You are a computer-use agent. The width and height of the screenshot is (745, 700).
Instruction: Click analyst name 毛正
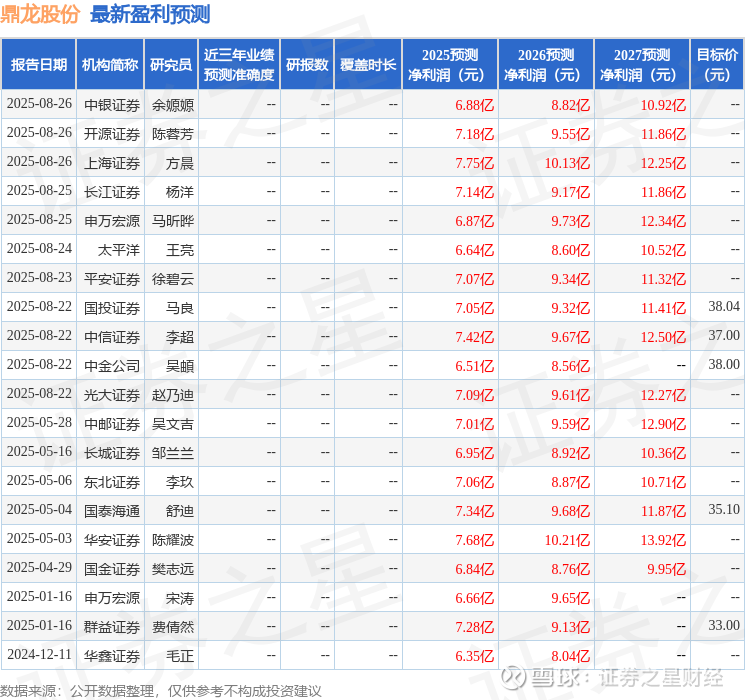point(180,656)
